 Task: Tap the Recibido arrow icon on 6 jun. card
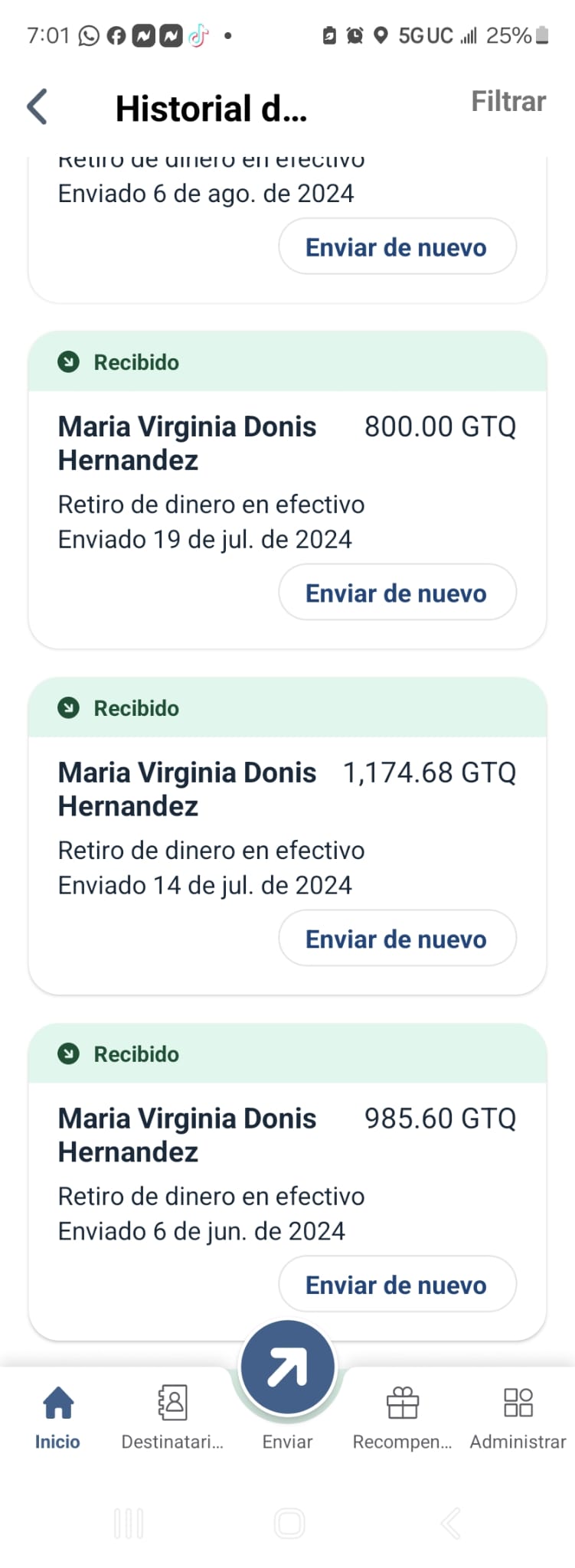click(x=69, y=1054)
